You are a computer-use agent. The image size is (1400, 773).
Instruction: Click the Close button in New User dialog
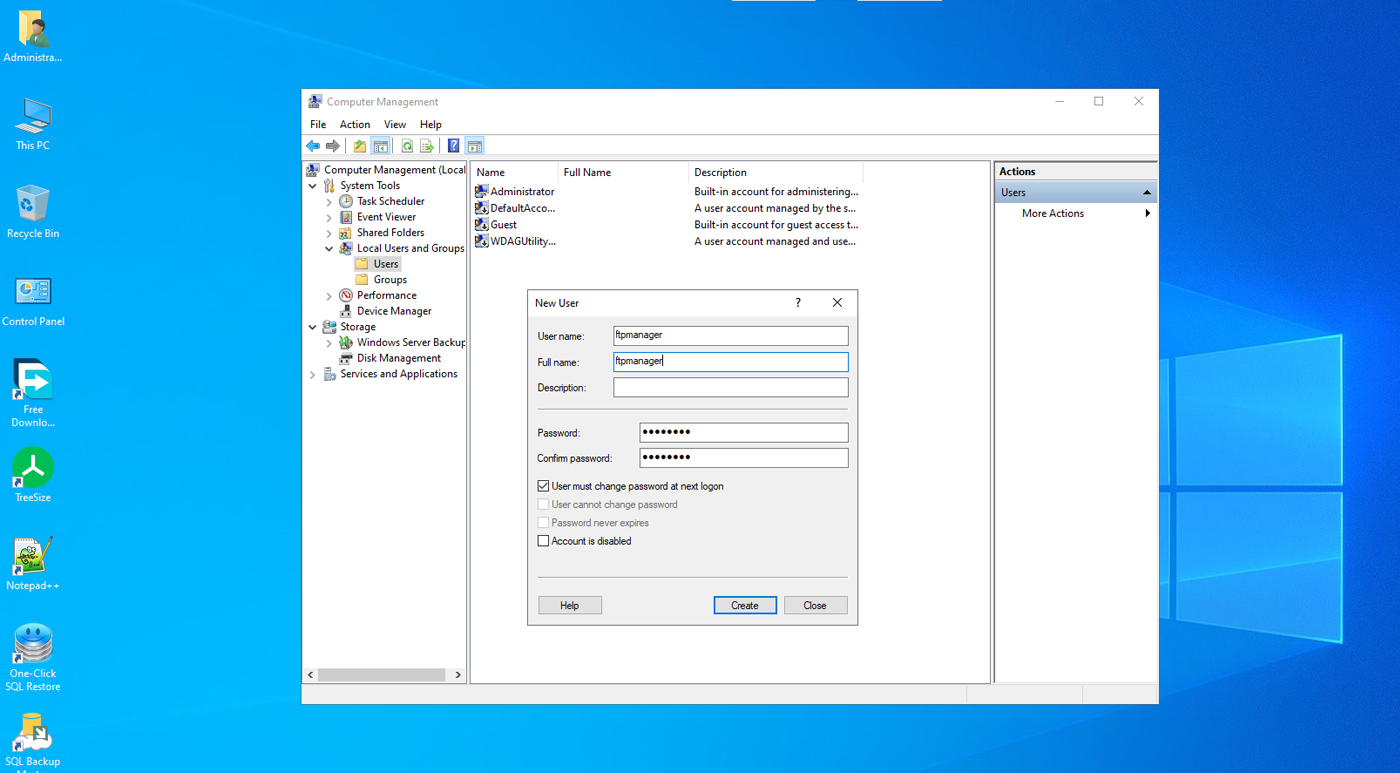(814, 605)
